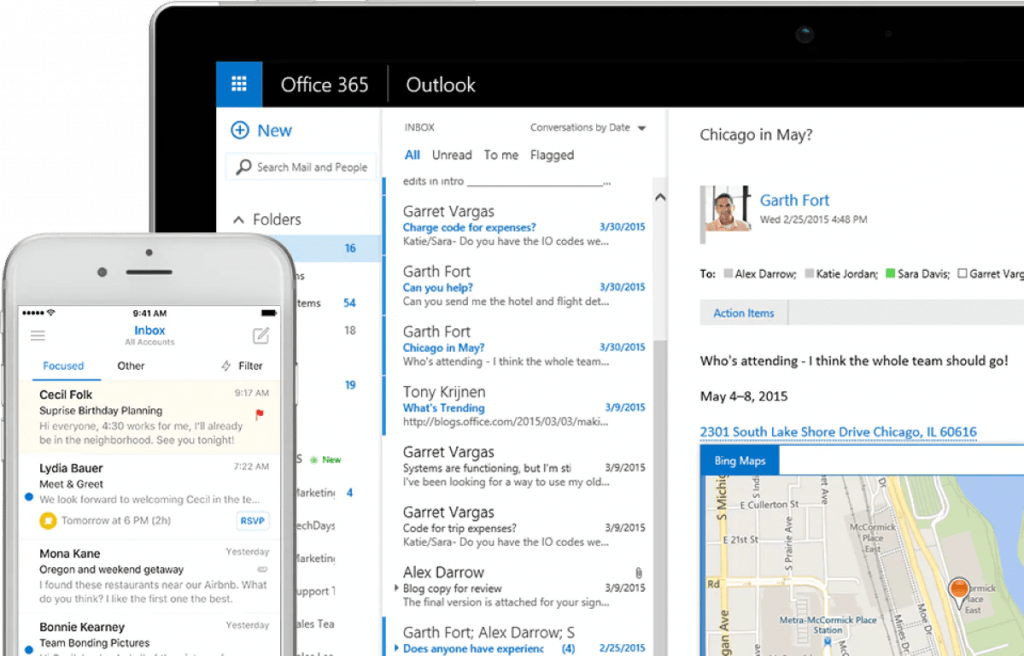Select the Unread filter tab
The height and width of the screenshot is (656, 1024).
452,156
